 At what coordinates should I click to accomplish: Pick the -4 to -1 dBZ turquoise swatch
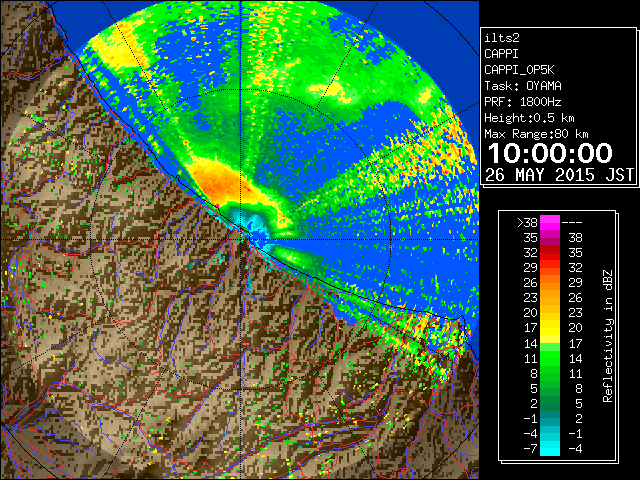(550, 433)
